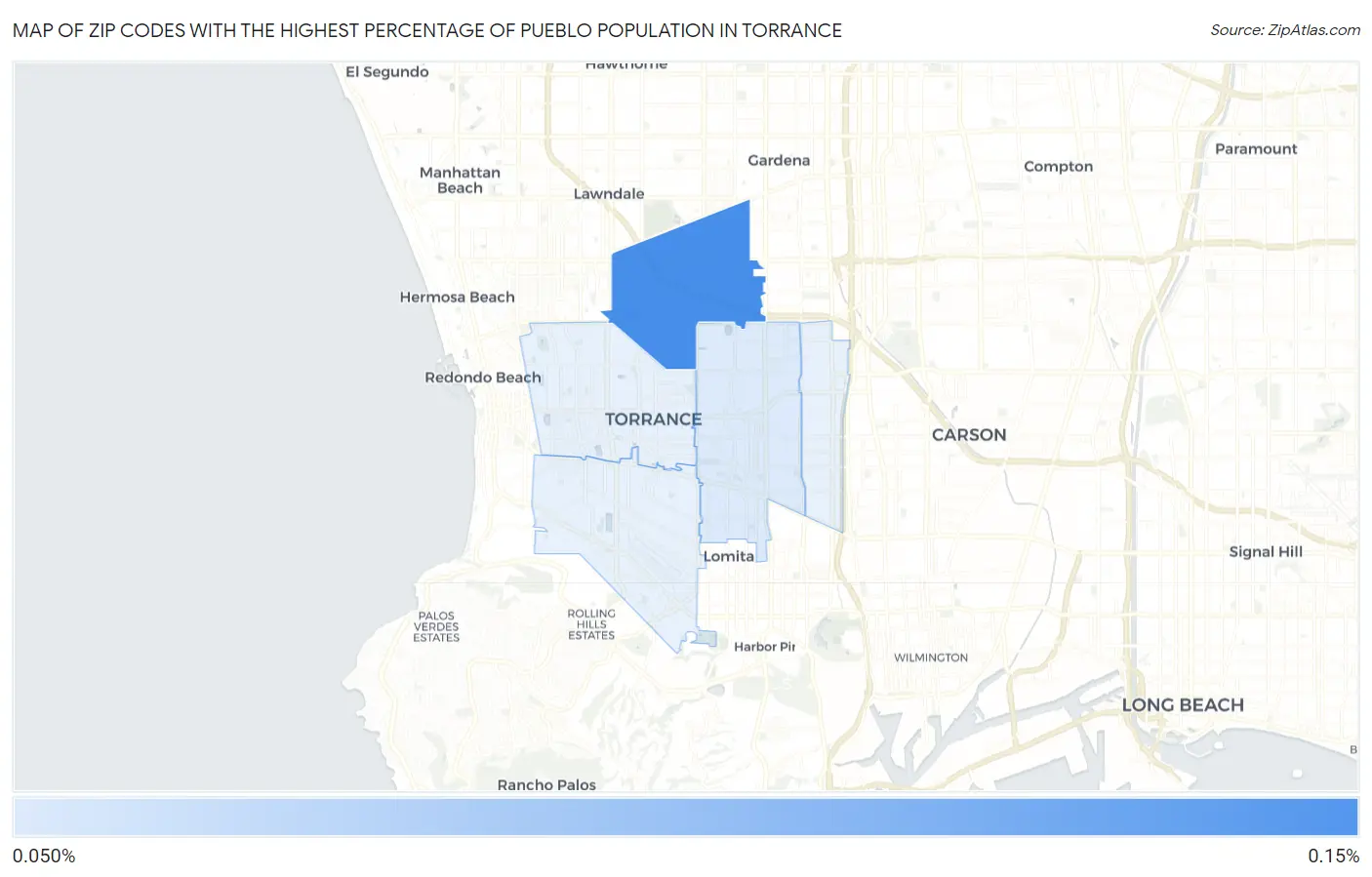
Task: Click the Redondo Beach label
Action: click(482, 378)
